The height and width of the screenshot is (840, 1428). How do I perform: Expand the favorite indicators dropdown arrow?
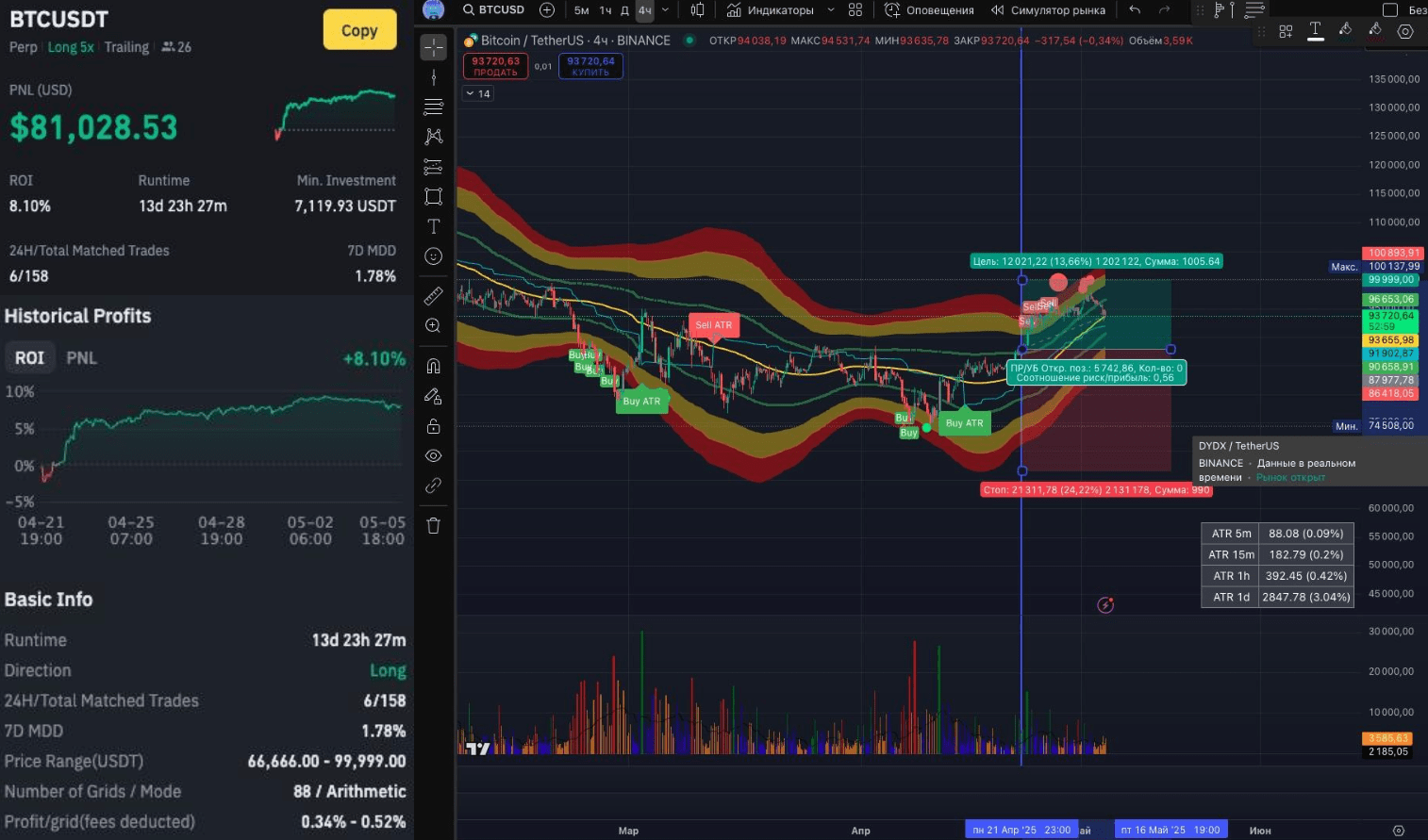pos(831,10)
